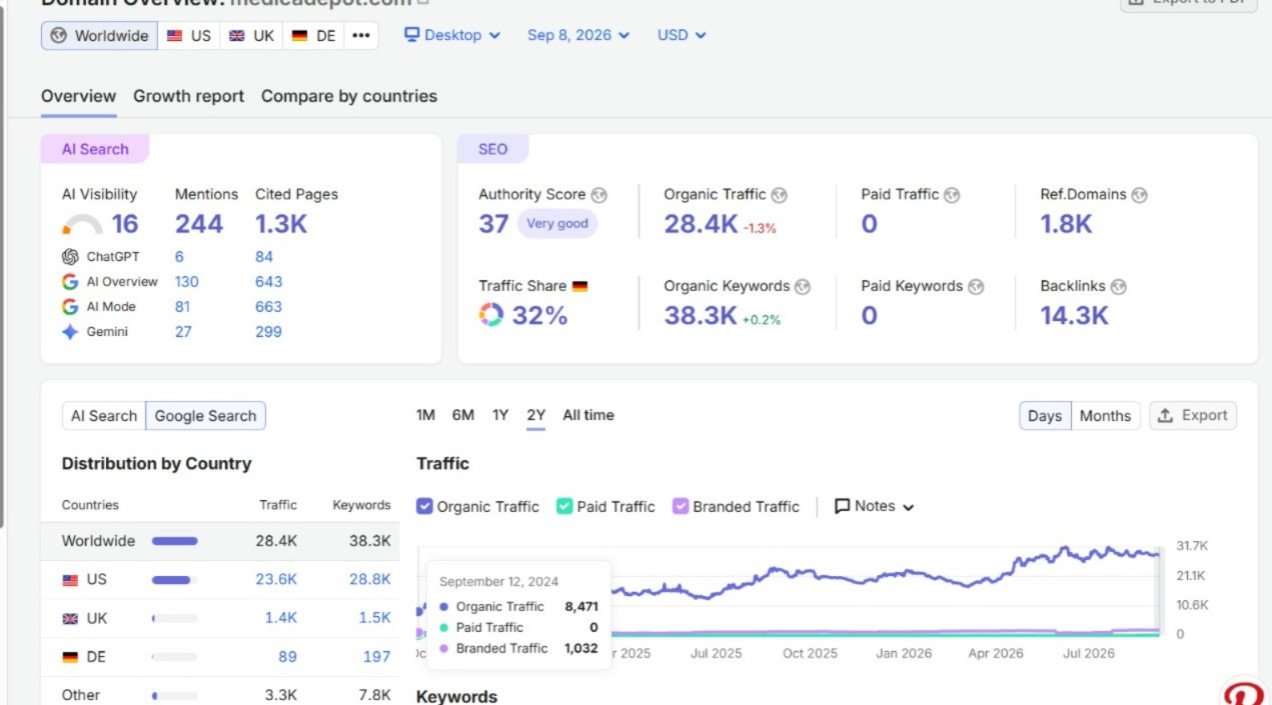Open the Sep 8, 2026 date dropdown
The height and width of the screenshot is (705, 1272).
(578, 35)
